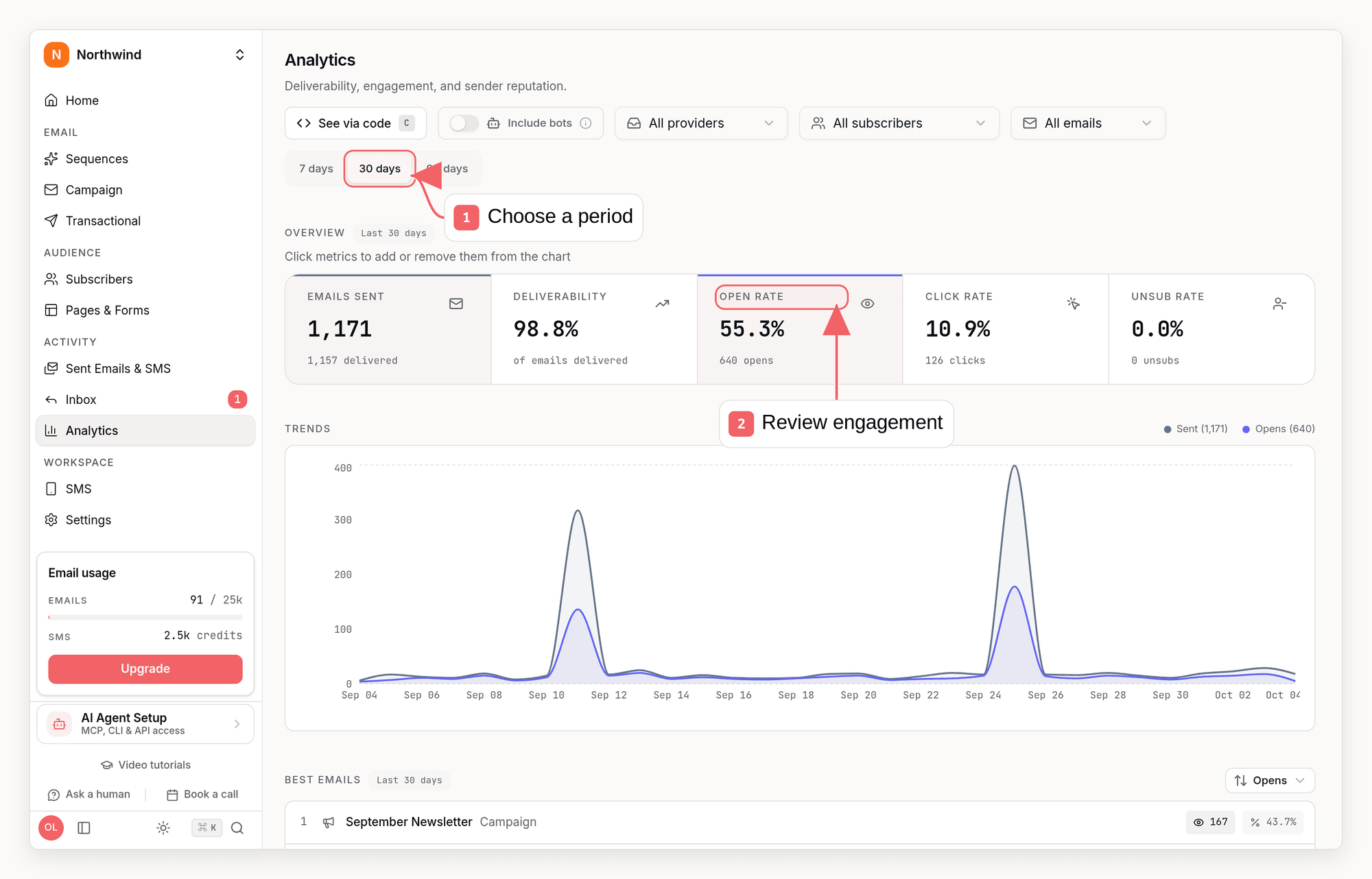Open the September Newsletter campaign row
This screenshot has width=1372, height=879.
pos(800,822)
